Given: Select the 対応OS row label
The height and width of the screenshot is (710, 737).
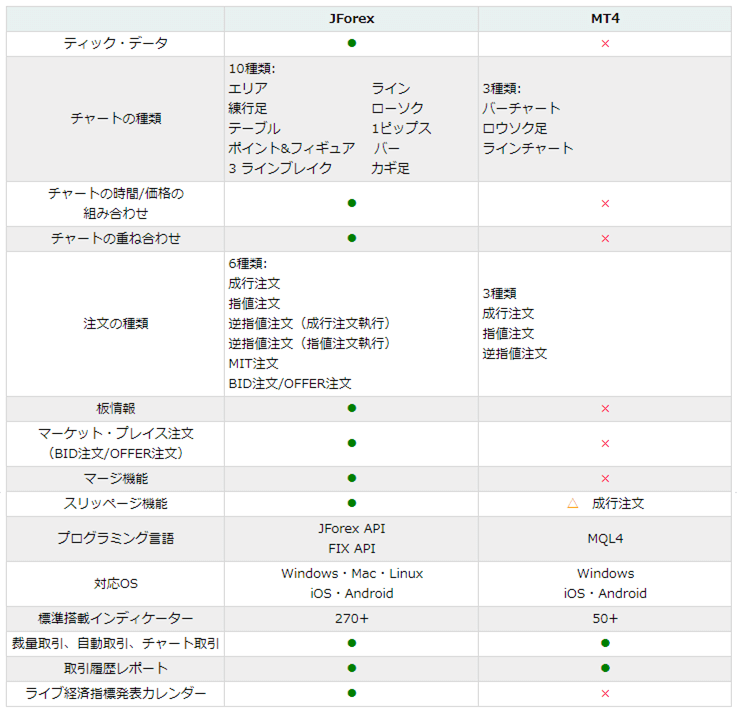Looking at the screenshot, I should tap(116, 584).
